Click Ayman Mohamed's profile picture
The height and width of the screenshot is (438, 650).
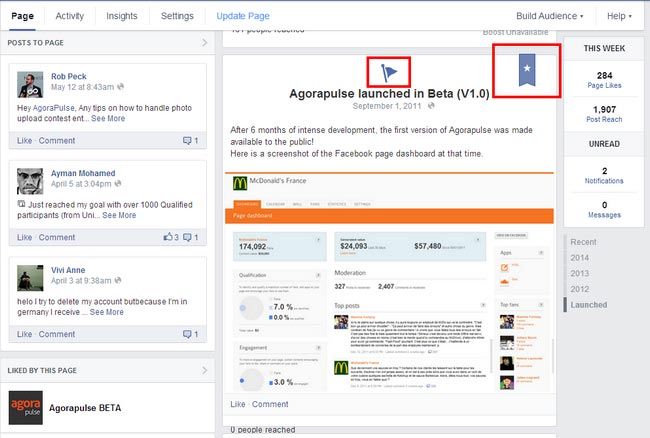(30, 181)
